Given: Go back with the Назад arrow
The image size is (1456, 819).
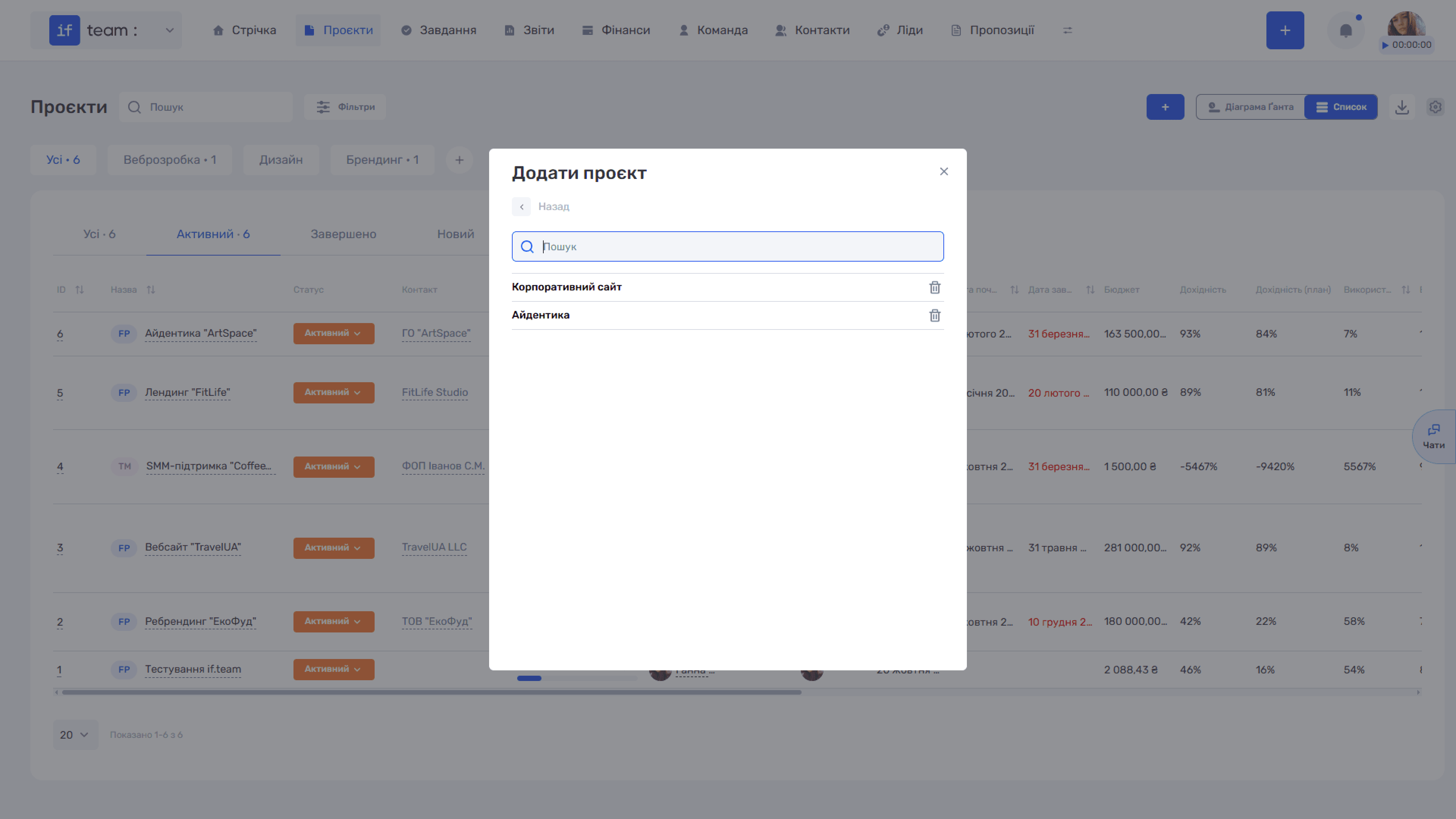Looking at the screenshot, I should [x=521, y=207].
